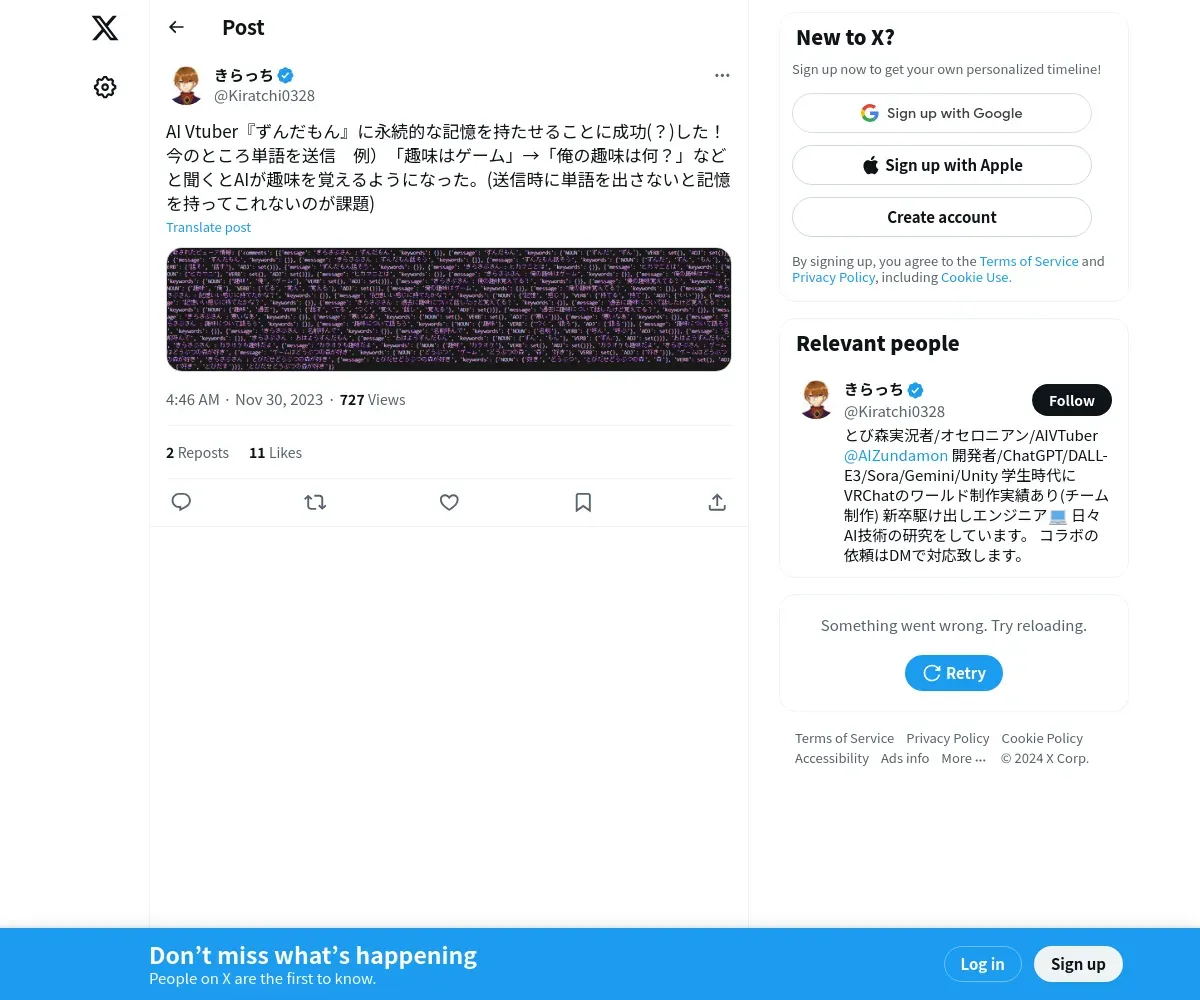This screenshot has width=1200, height=1000.
Task: Follow きらっち in Relevant people
Action: [1072, 400]
